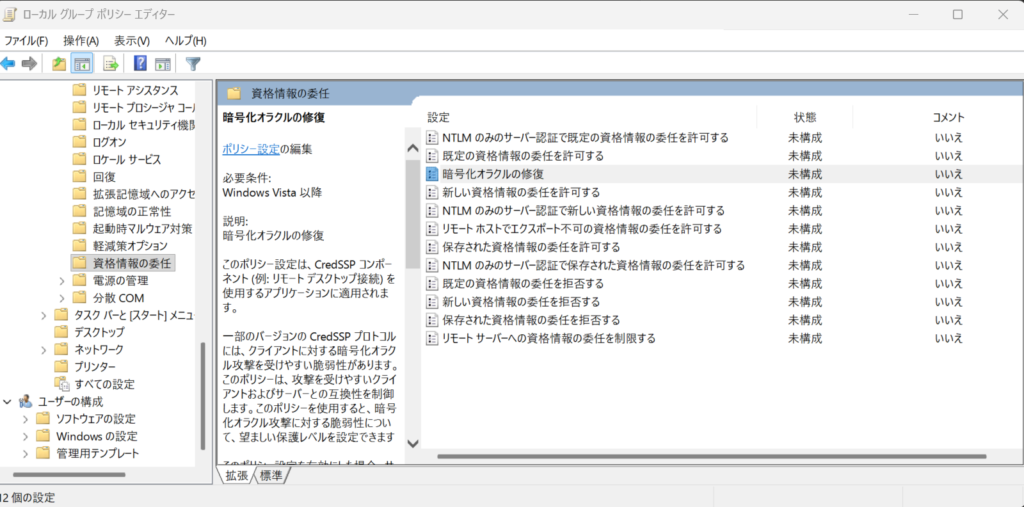
Task: Click the Up one level folder icon
Action: coord(59,63)
